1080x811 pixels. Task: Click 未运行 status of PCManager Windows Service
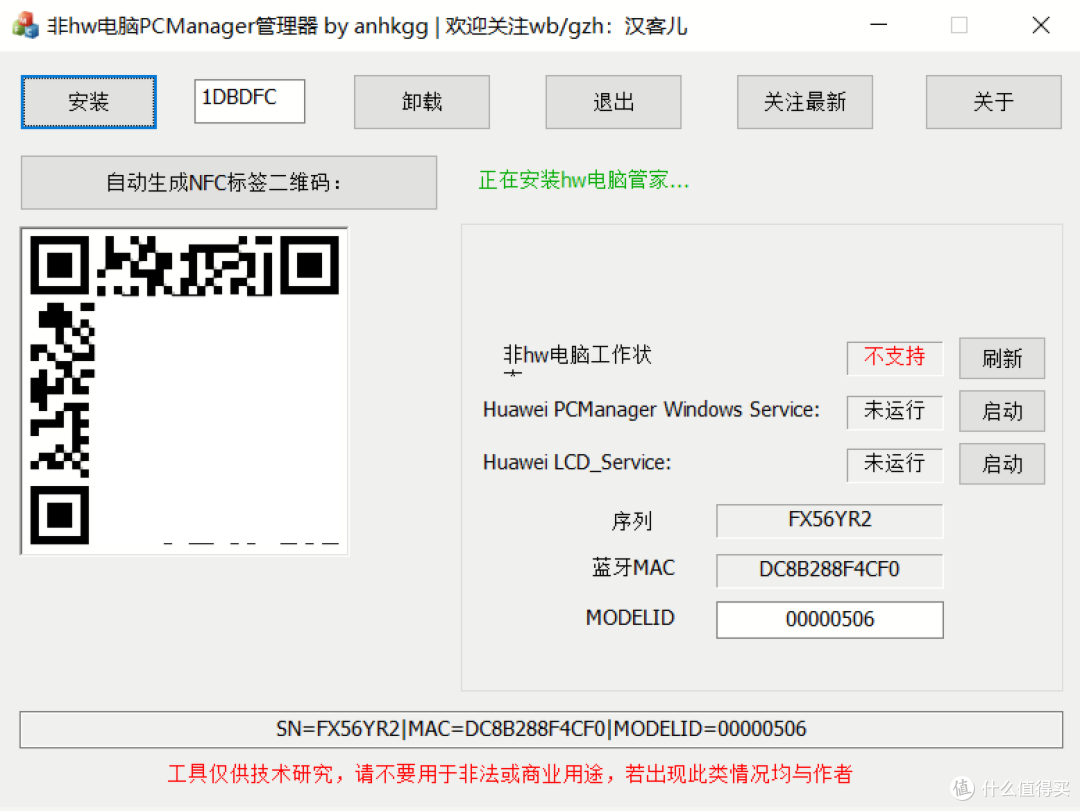coord(895,411)
